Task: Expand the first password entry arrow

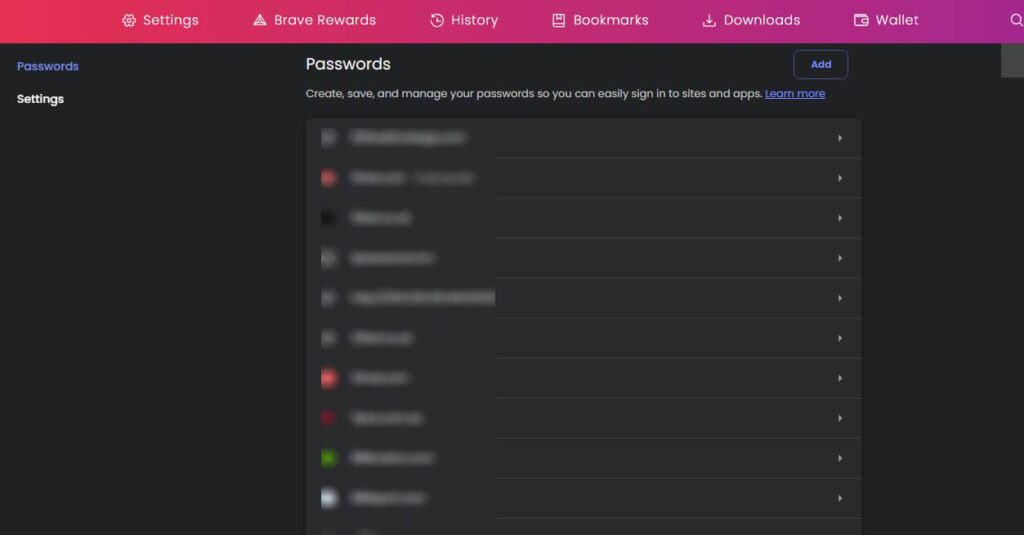Action: tap(840, 138)
